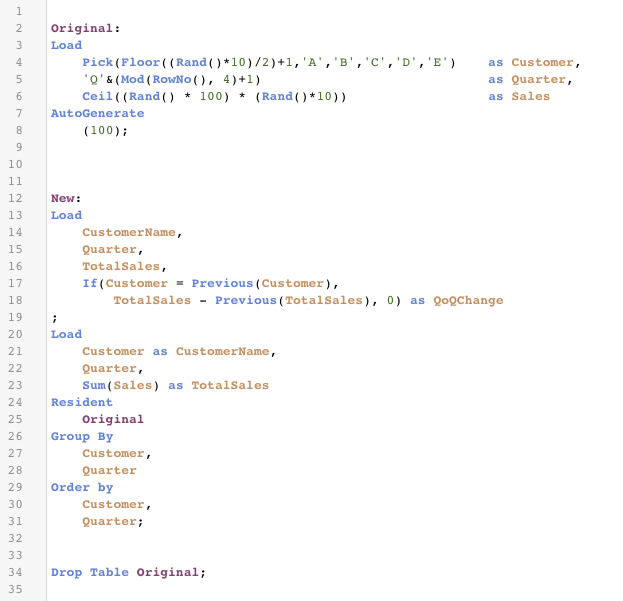Click line number 35 in the gutter
The image size is (623, 601).
[x=15, y=589]
